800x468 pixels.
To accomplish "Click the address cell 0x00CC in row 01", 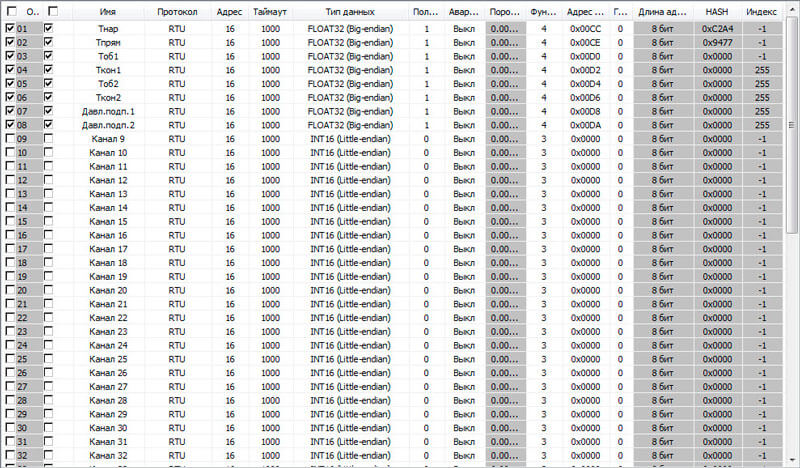I will (x=585, y=29).
